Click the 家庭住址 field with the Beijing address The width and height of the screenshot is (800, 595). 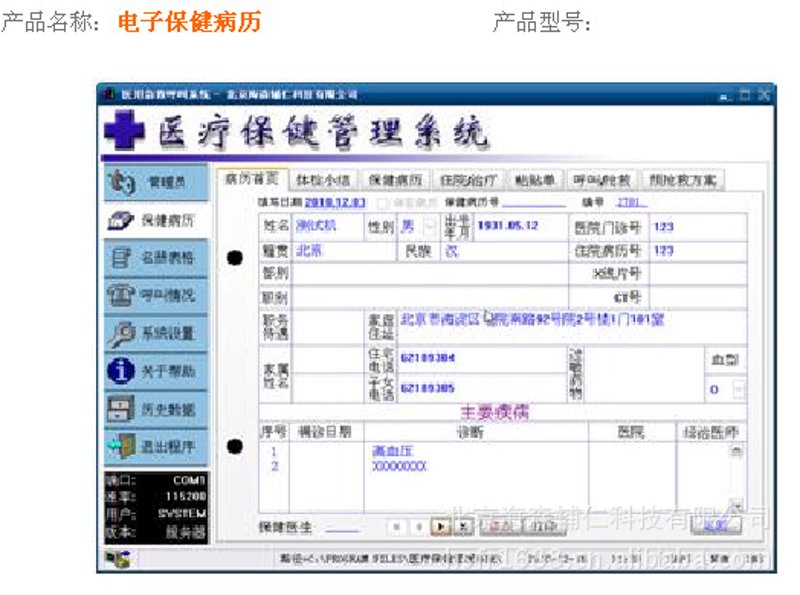tap(571, 327)
